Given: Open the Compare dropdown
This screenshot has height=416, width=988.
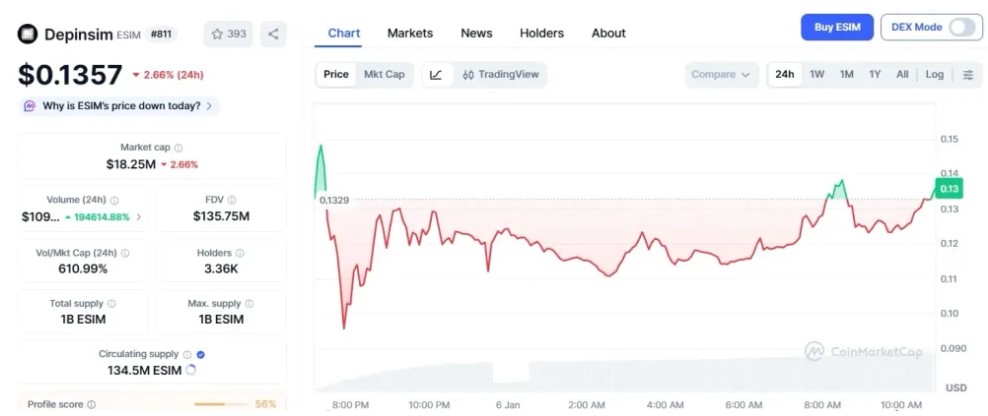Looking at the screenshot, I should point(719,74).
